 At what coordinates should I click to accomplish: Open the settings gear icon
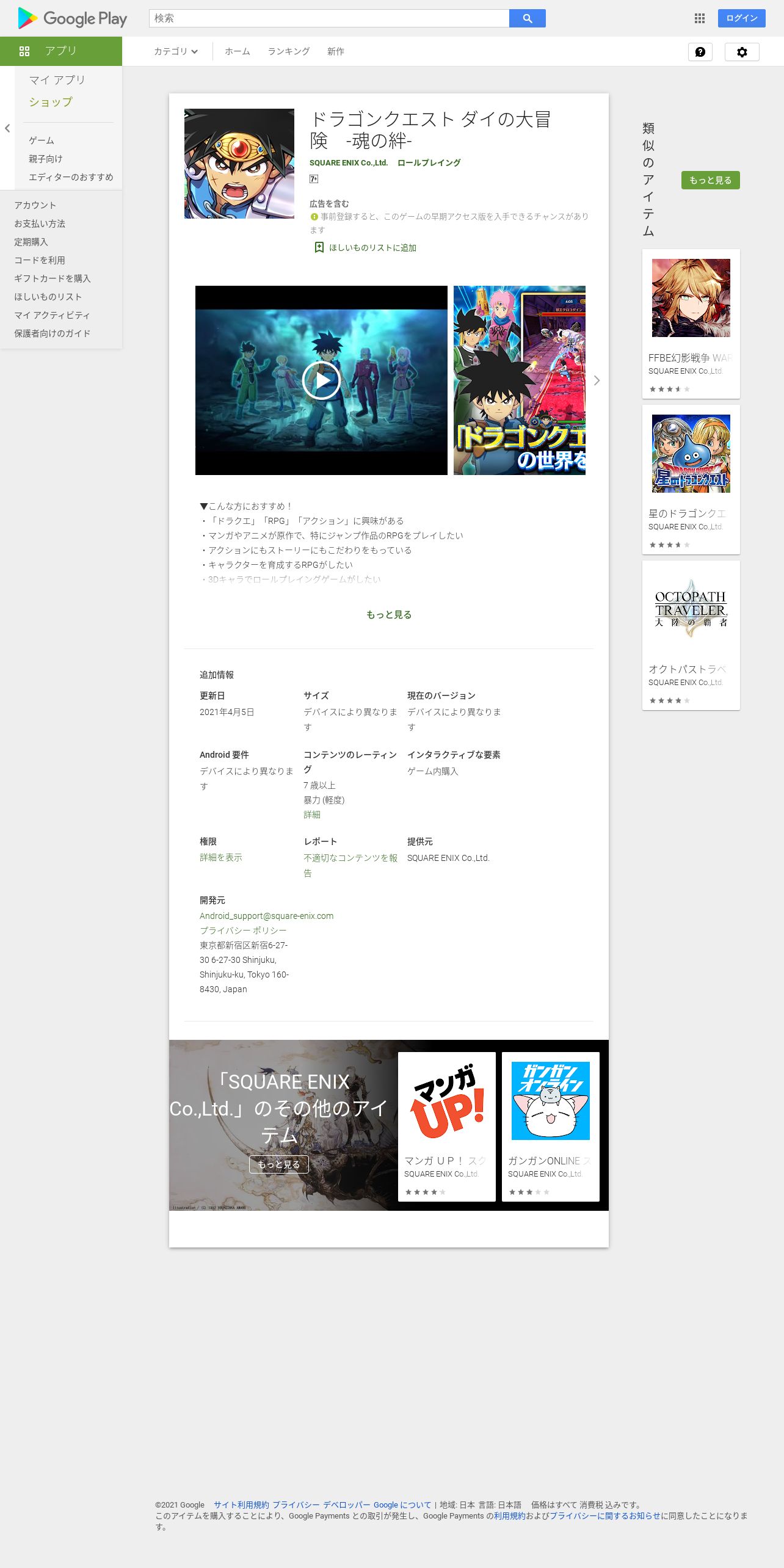click(x=742, y=52)
